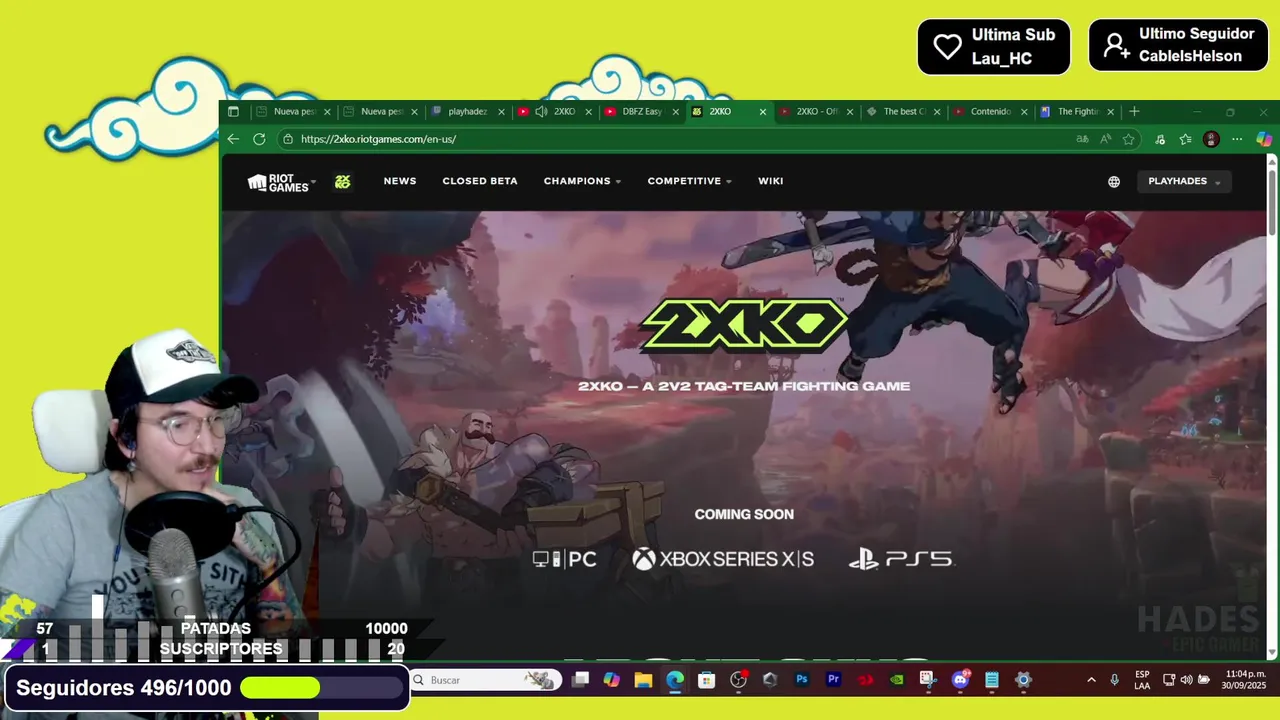Add page to favorites star icon

1129,139
